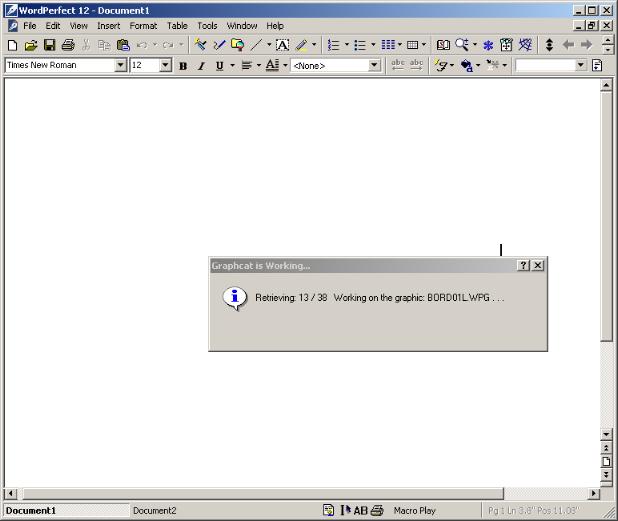618x521 pixels.
Task: Click the printer icon in status bar
Action: coord(377,510)
